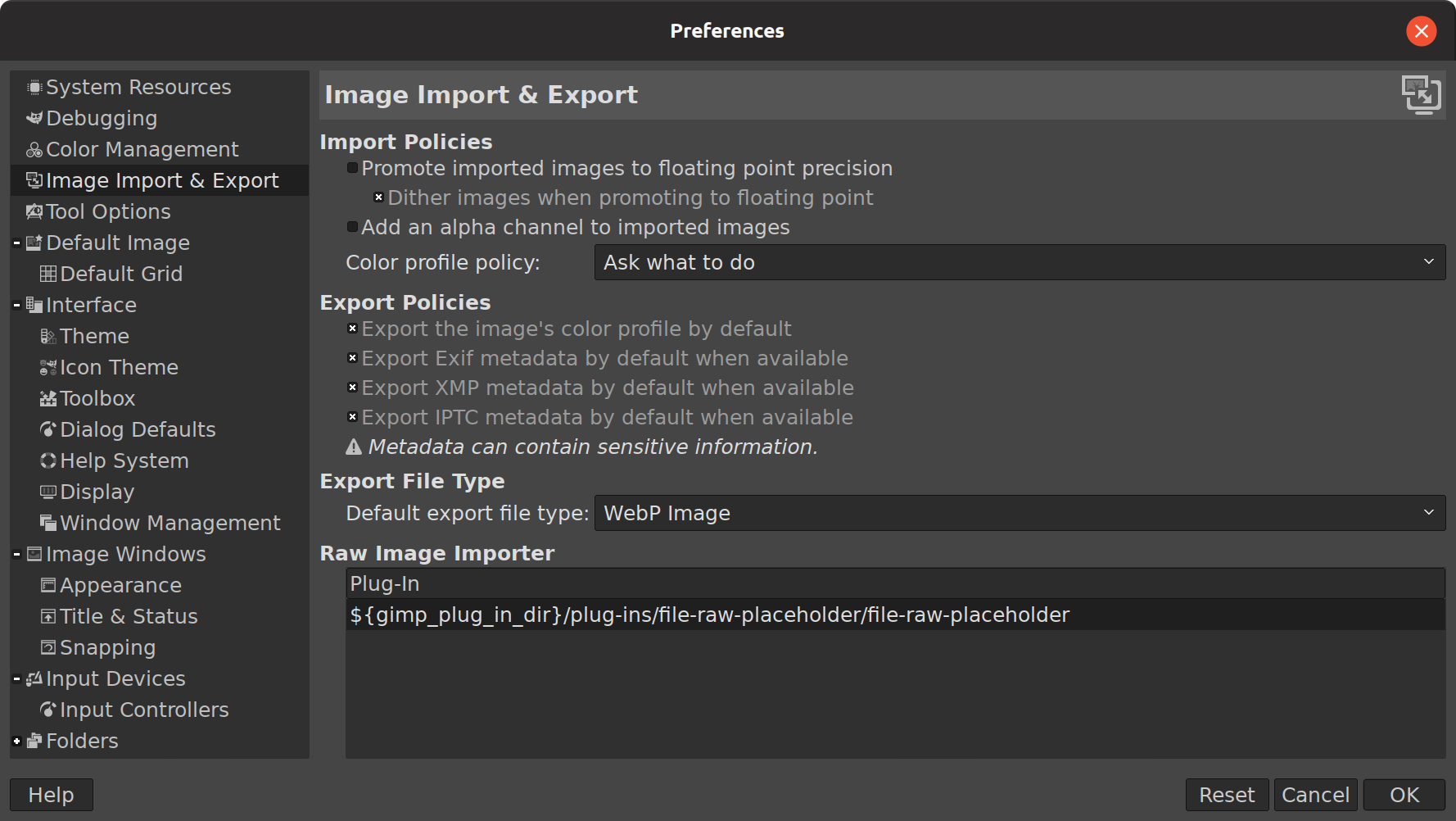Open the Default export file type dropdown
Screen dimensions: 1456x821
(1020, 513)
